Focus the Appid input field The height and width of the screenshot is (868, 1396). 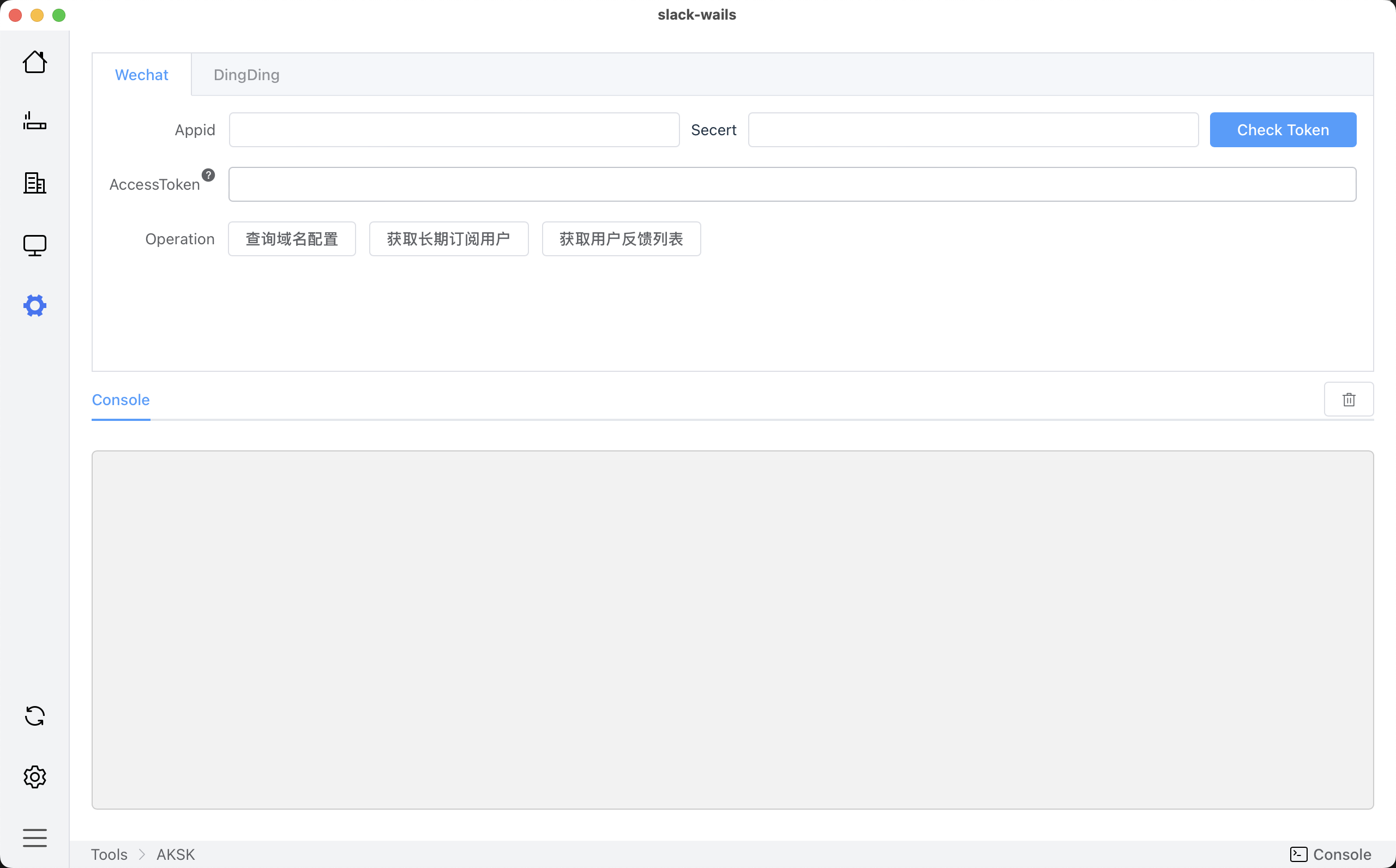454,130
